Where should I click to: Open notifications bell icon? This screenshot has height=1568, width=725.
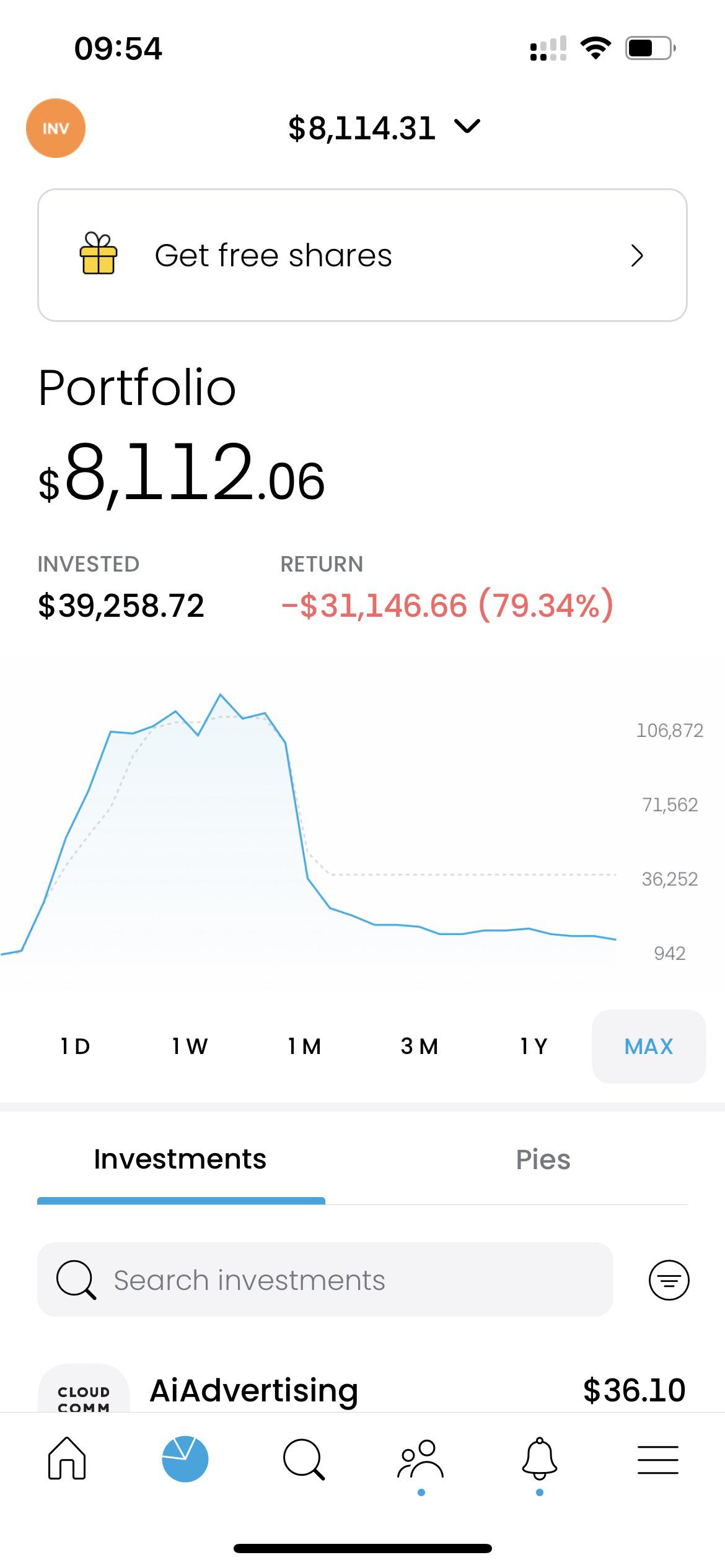click(539, 1459)
